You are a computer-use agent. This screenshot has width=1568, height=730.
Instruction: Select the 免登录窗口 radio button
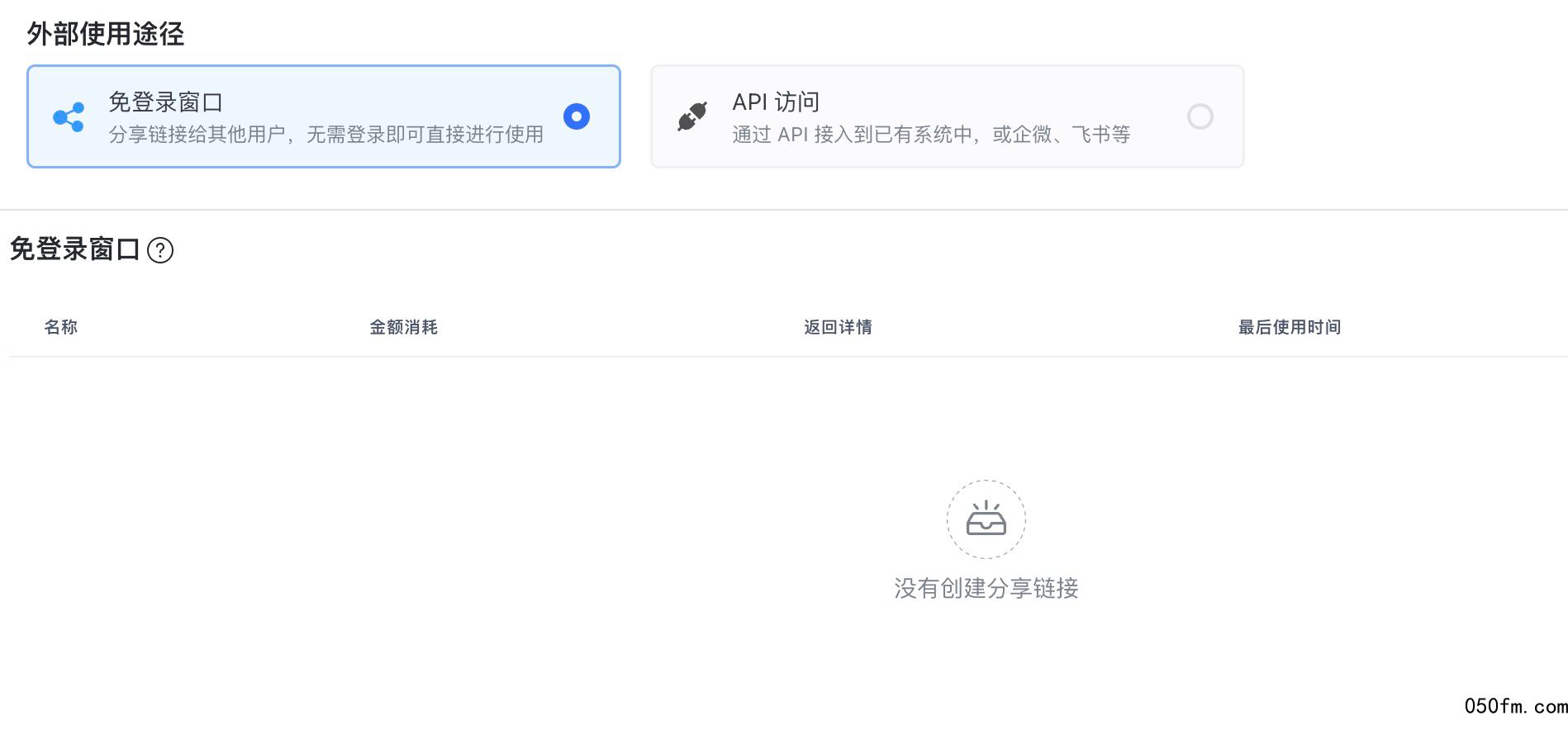point(577,116)
